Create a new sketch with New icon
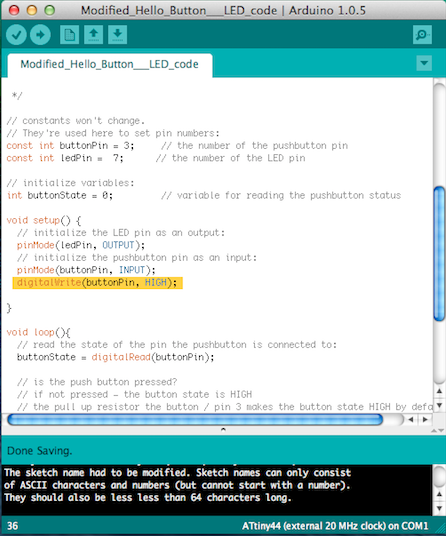 point(69,35)
